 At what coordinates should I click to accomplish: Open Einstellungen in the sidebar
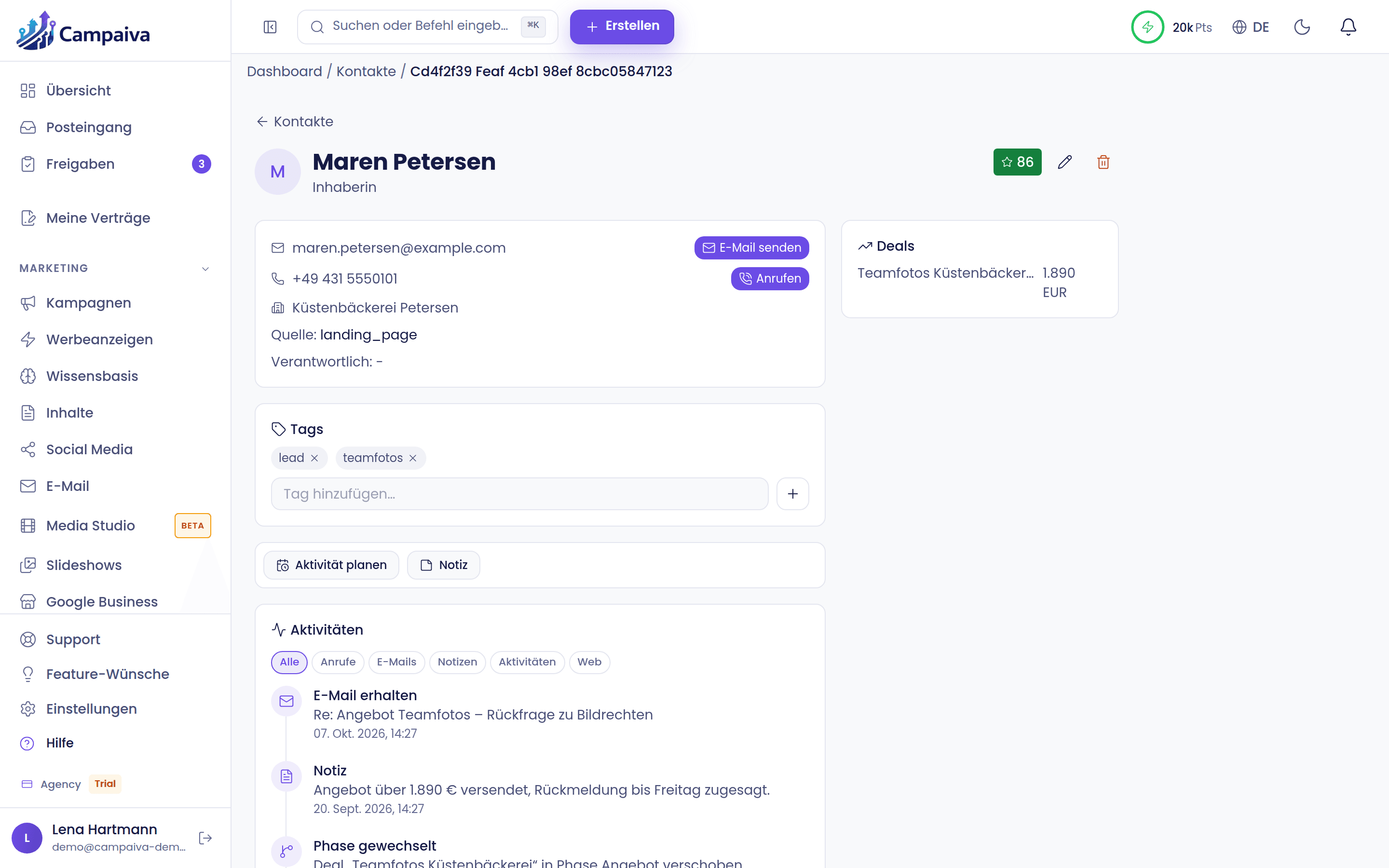tap(115, 709)
